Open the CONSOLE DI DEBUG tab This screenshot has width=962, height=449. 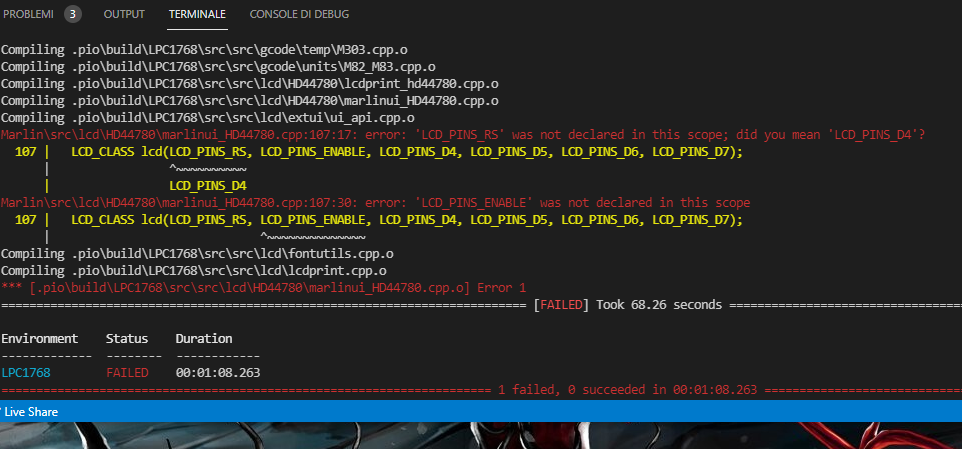coord(299,14)
